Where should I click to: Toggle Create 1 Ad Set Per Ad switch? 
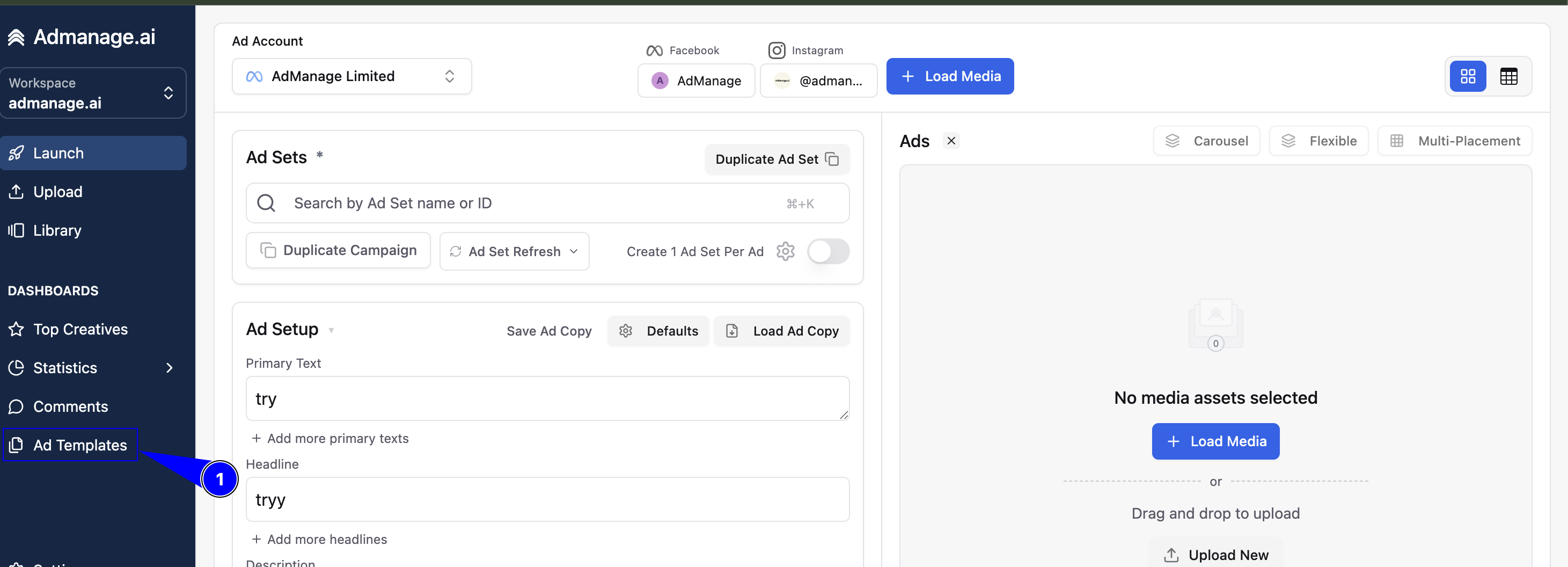coord(828,251)
